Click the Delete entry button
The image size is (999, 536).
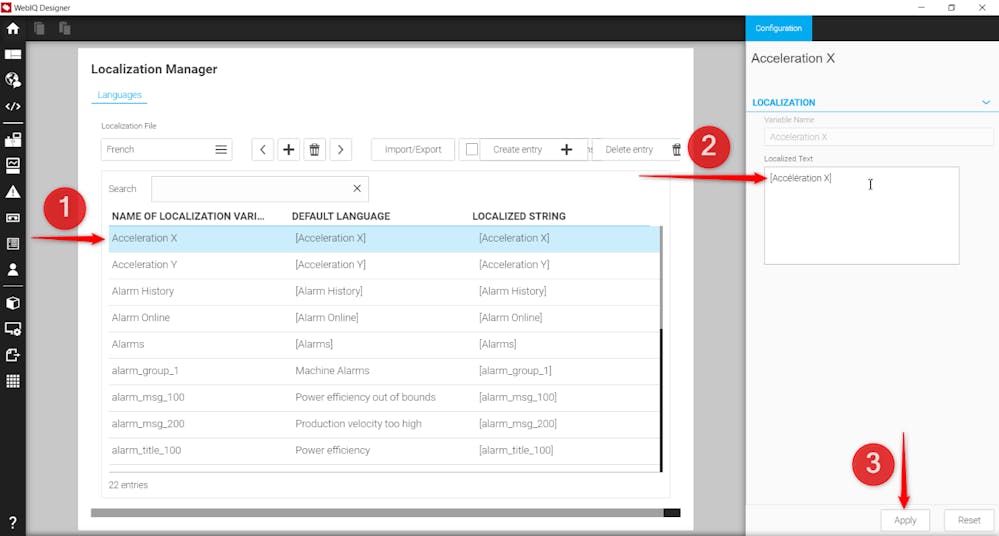(640, 149)
